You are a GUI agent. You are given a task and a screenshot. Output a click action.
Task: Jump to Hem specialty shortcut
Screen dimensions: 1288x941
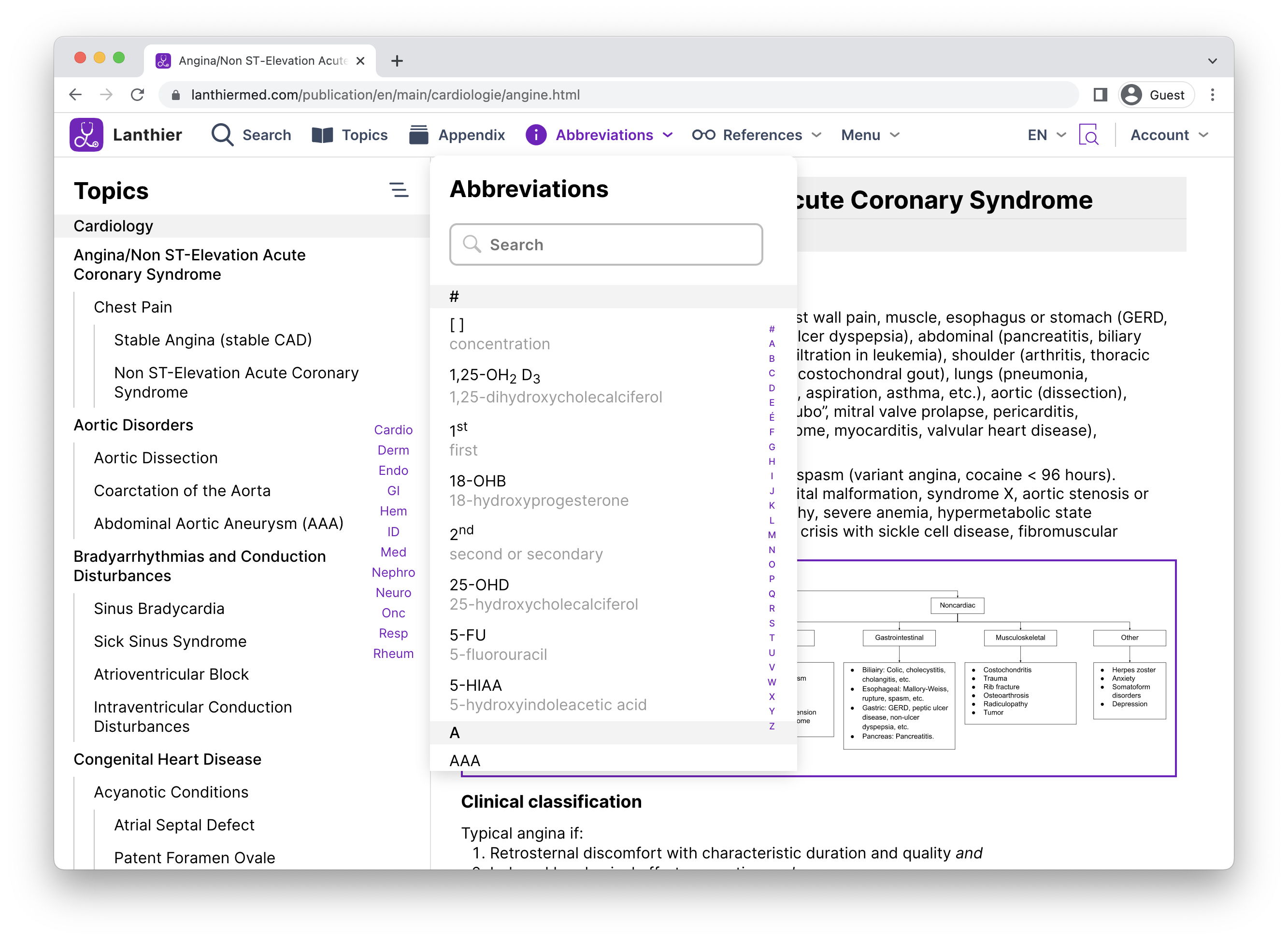pyautogui.click(x=393, y=511)
